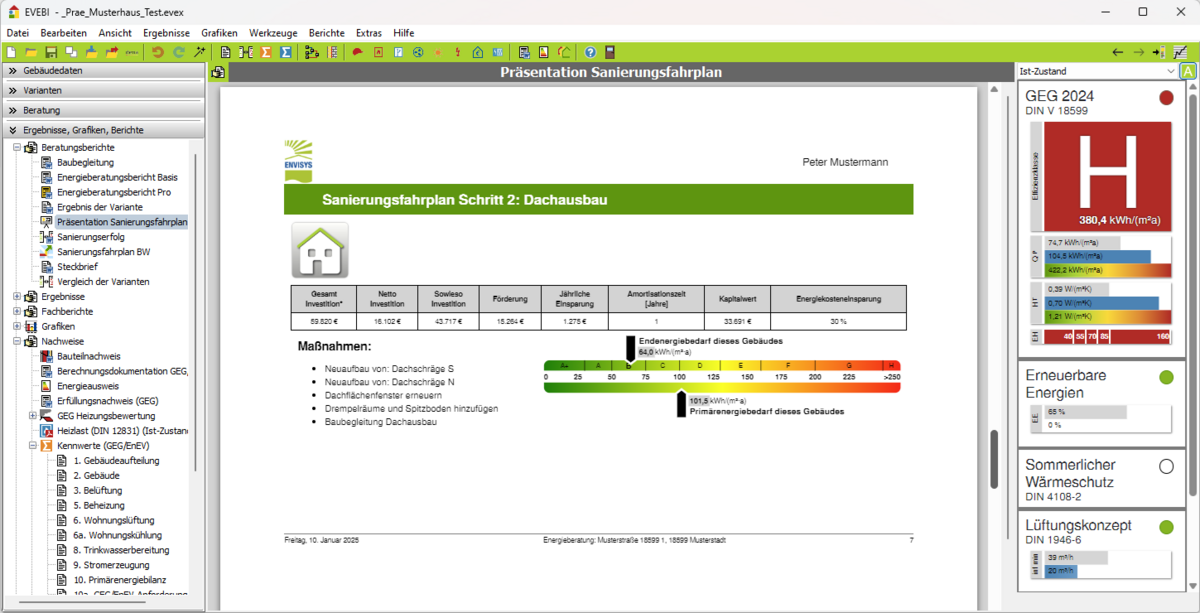1200x613 pixels.
Task: Click Sommerlicher Wärmeschutz card
Action: 1101,479
